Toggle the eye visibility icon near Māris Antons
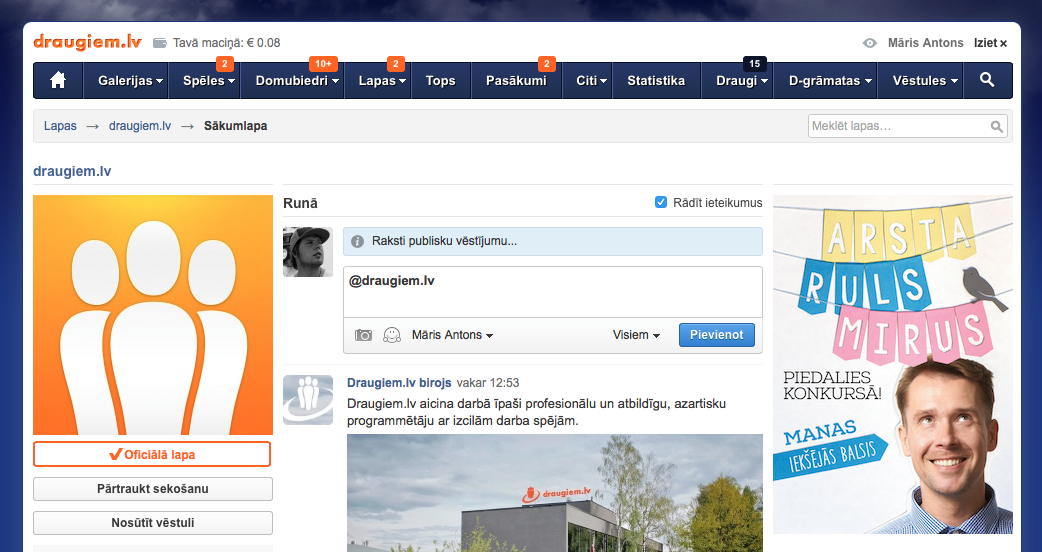The image size is (1042, 552). click(x=869, y=43)
